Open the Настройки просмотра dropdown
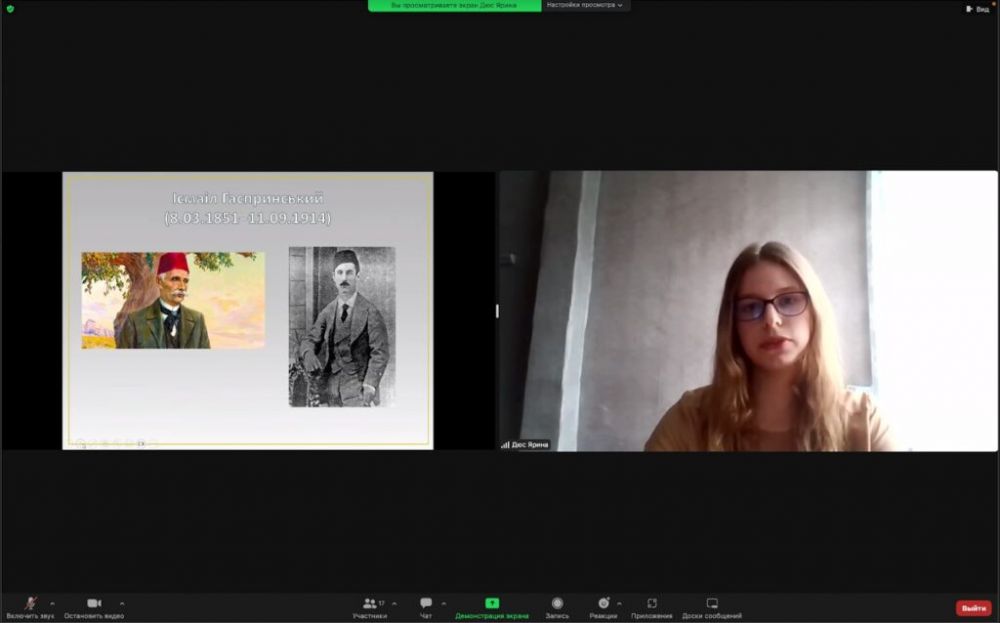1000x623 pixels. [585, 5]
